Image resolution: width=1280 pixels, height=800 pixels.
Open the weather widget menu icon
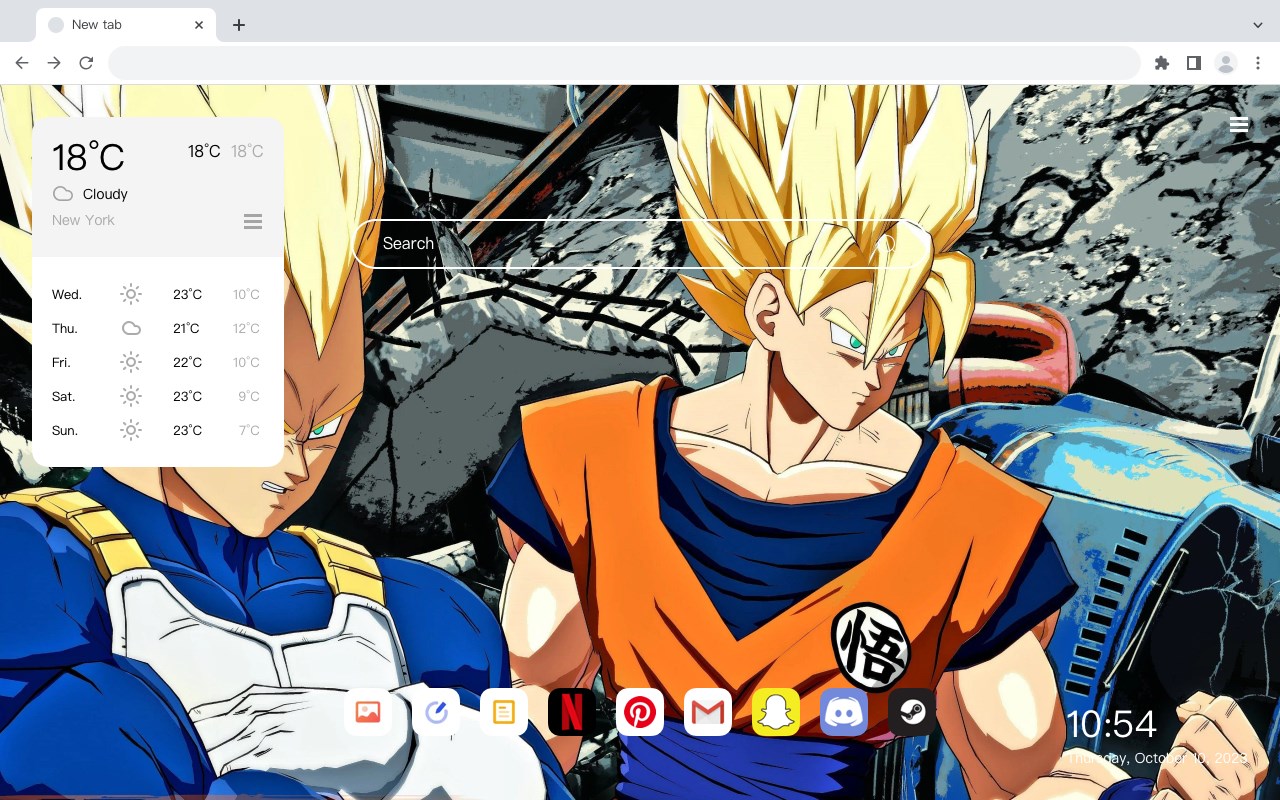click(253, 221)
